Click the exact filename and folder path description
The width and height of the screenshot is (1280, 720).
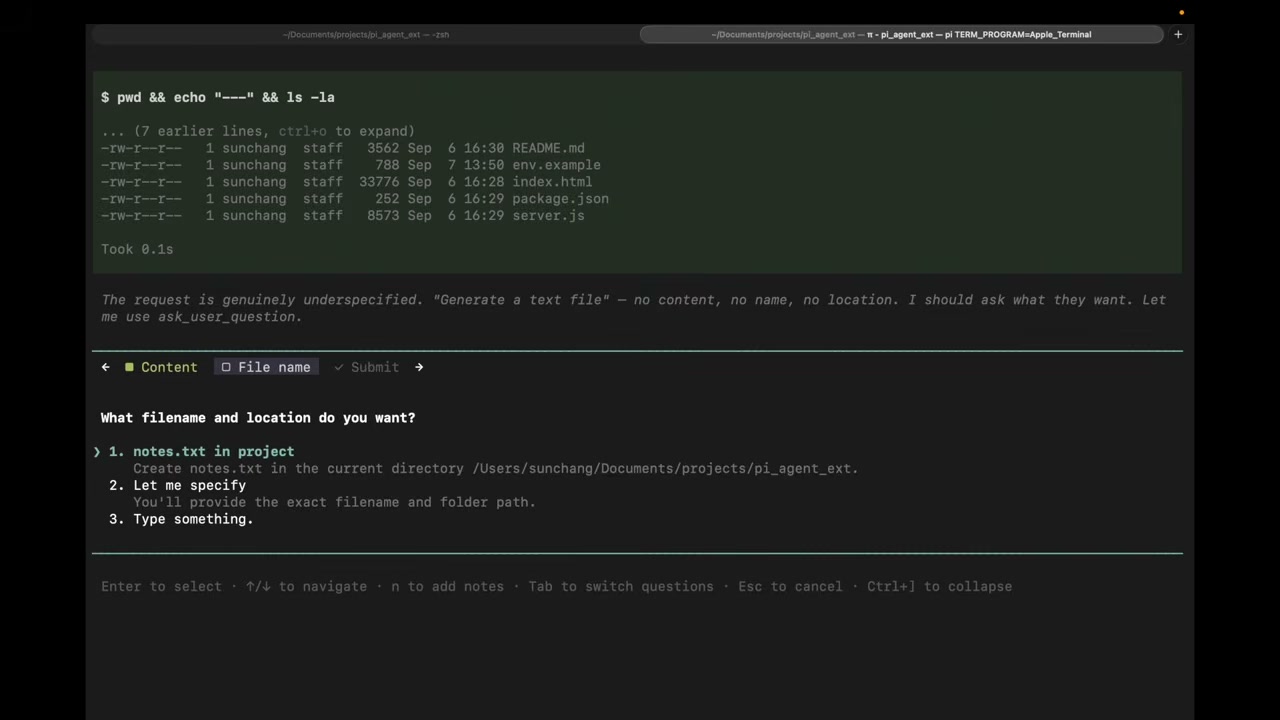pos(334,502)
